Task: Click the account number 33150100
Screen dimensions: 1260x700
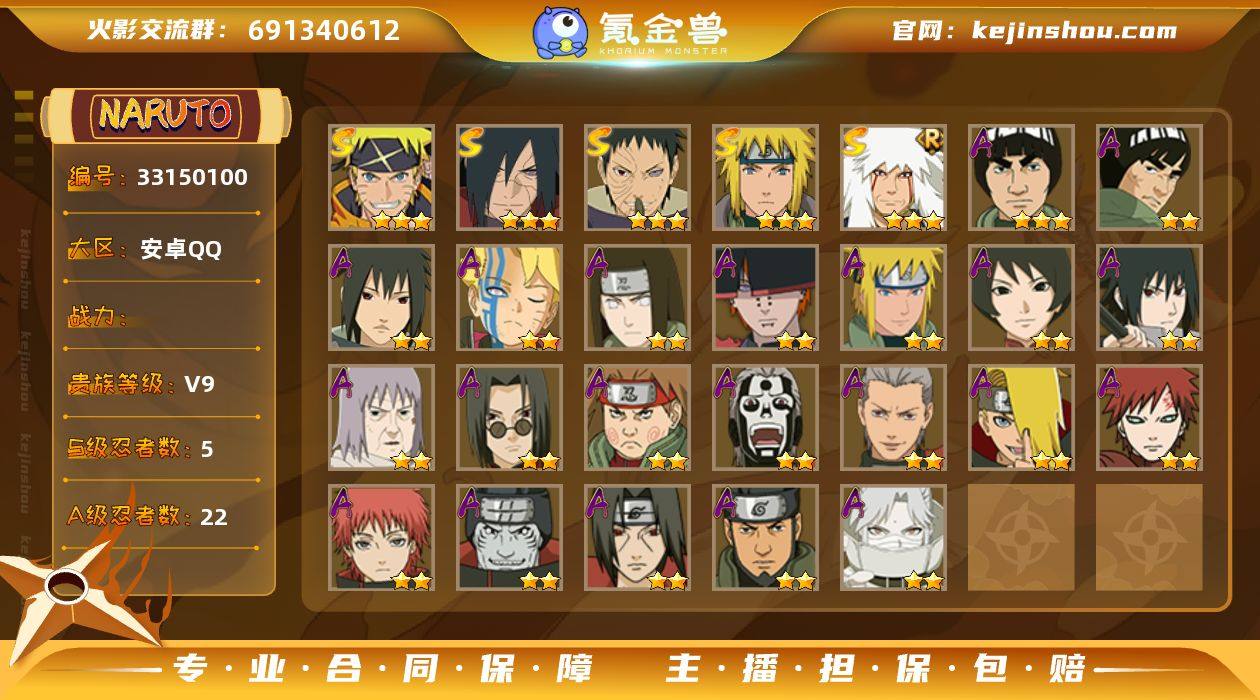Action: (192, 178)
